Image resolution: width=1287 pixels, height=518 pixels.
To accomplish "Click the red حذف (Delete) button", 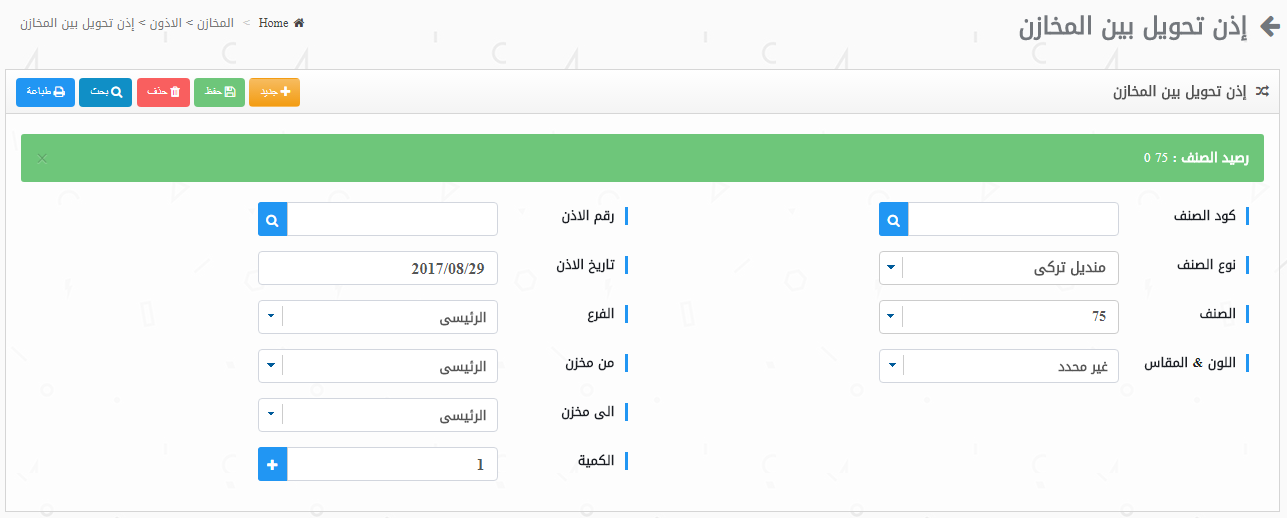I will point(163,92).
